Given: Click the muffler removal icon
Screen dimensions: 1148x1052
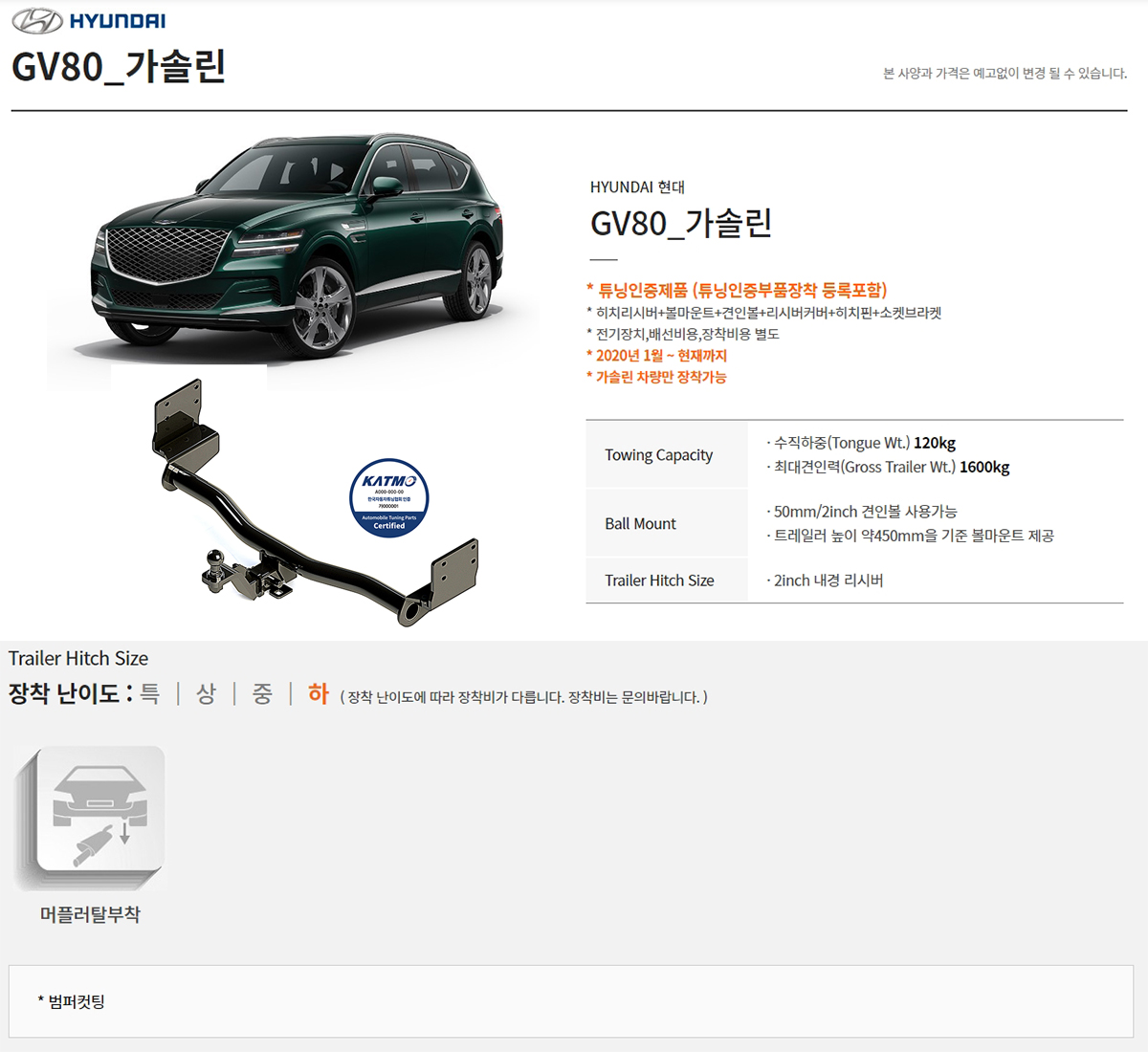Looking at the screenshot, I should click(x=91, y=818).
